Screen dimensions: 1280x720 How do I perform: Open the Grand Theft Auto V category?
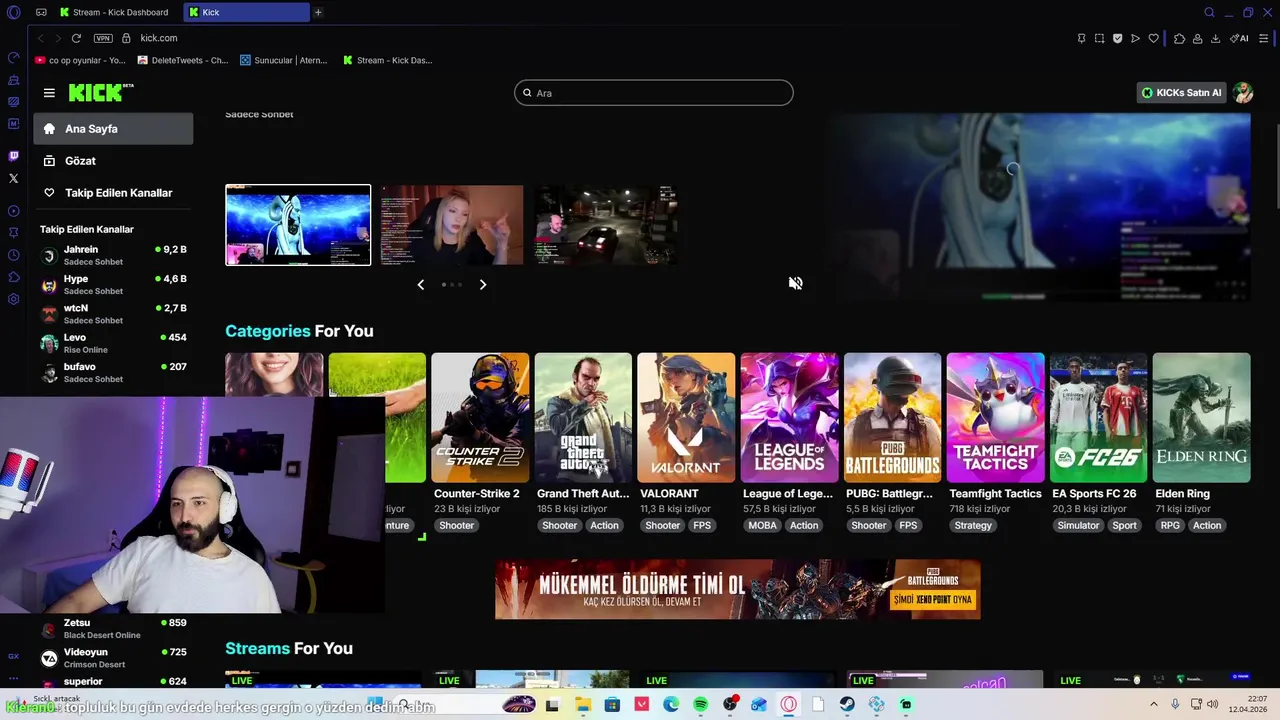pyautogui.click(x=583, y=418)
